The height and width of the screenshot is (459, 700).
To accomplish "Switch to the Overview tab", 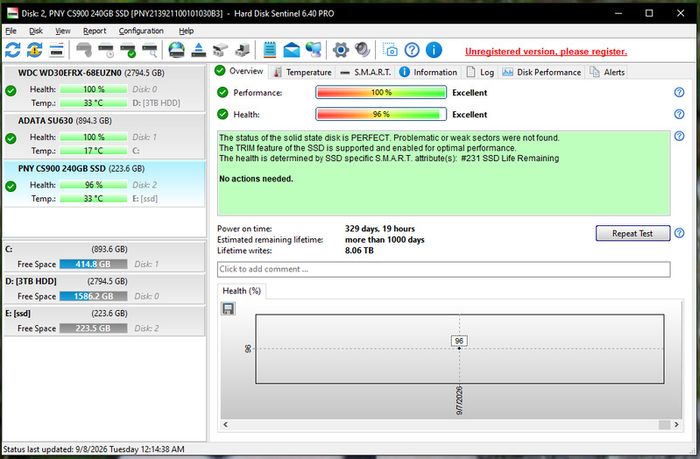I will (x=239, y=71).
